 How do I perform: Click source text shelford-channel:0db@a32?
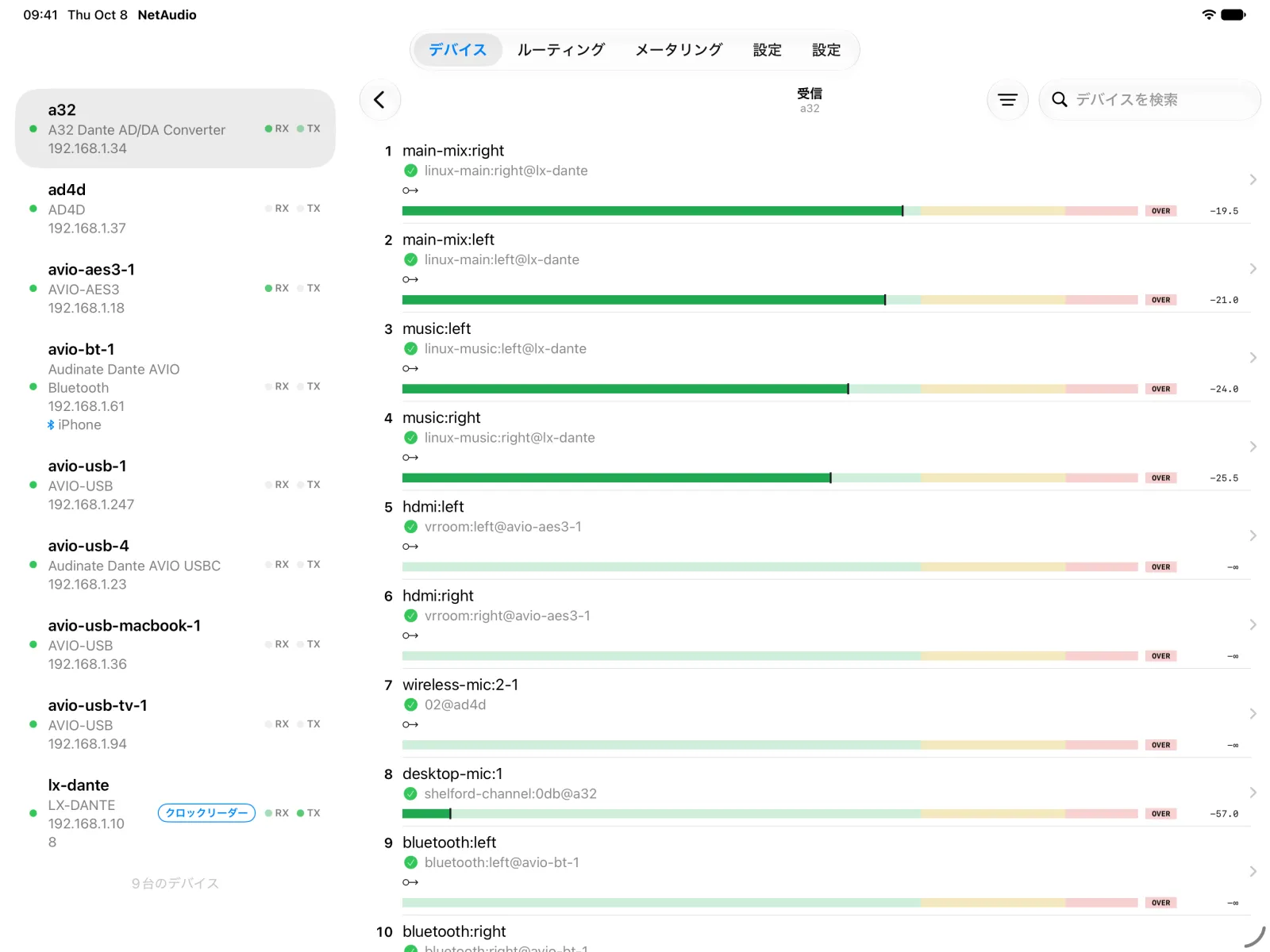click(x=510, y=793)
